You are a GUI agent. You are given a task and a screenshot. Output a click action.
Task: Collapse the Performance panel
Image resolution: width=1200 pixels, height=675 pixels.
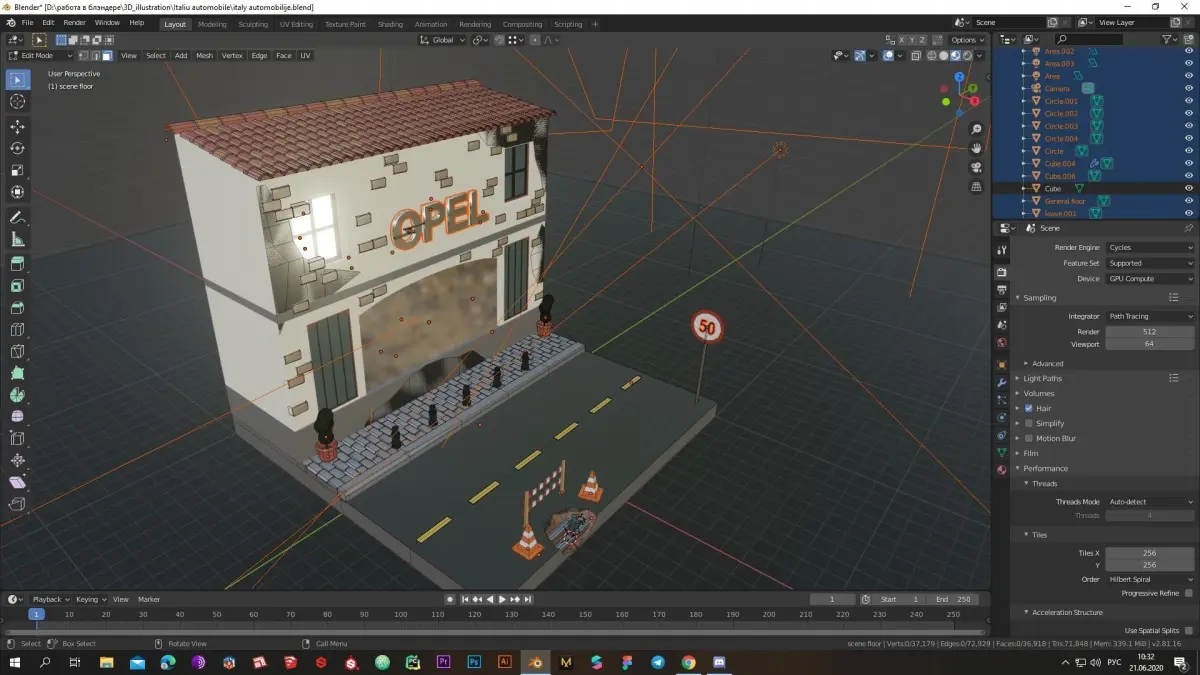1045,468
